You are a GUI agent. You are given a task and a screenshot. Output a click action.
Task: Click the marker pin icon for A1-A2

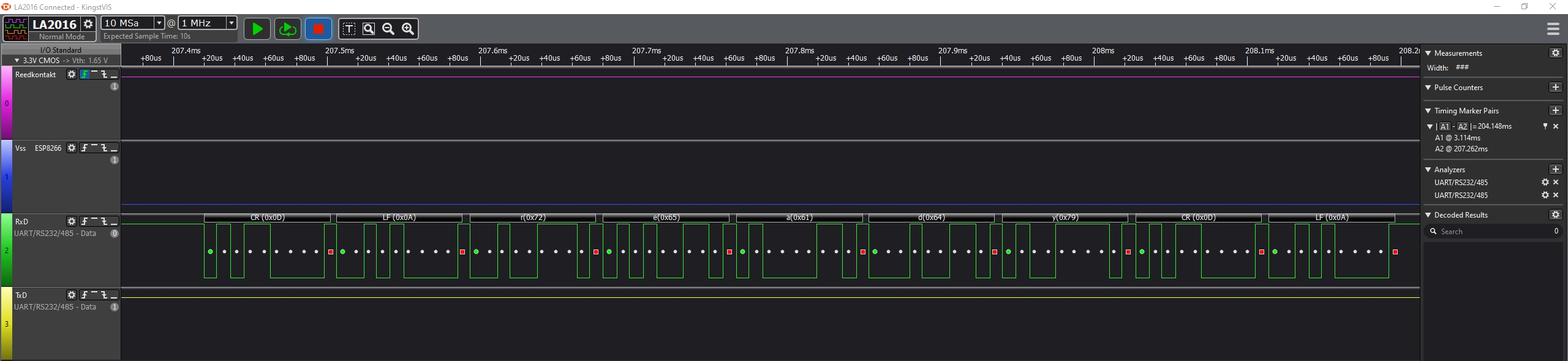1545,126
